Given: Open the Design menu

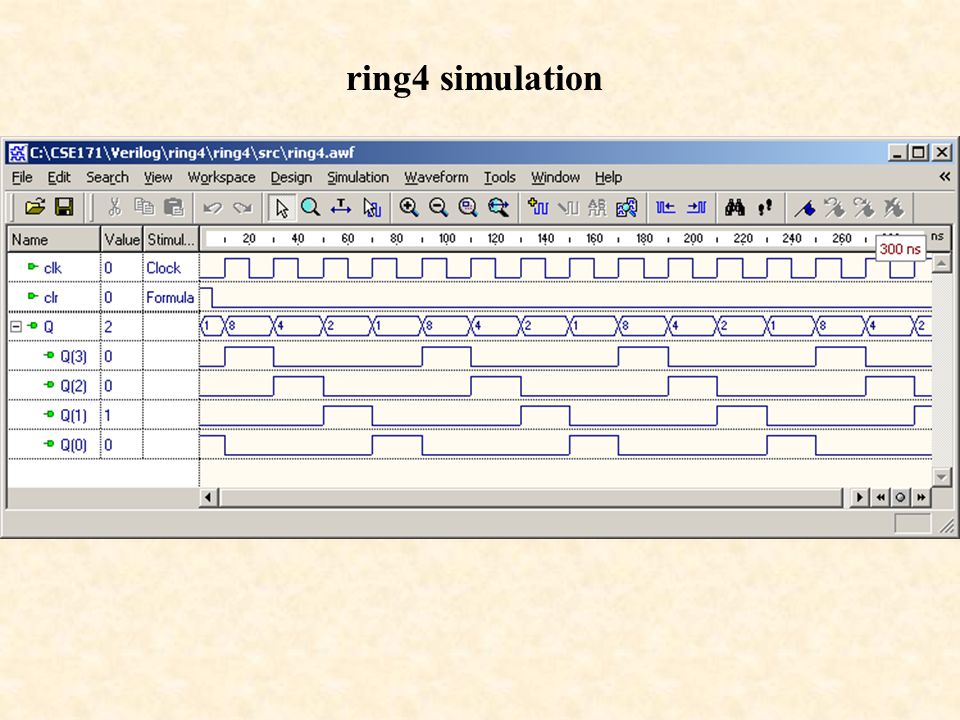Looking at the screenshot, I should pos(291,178).
